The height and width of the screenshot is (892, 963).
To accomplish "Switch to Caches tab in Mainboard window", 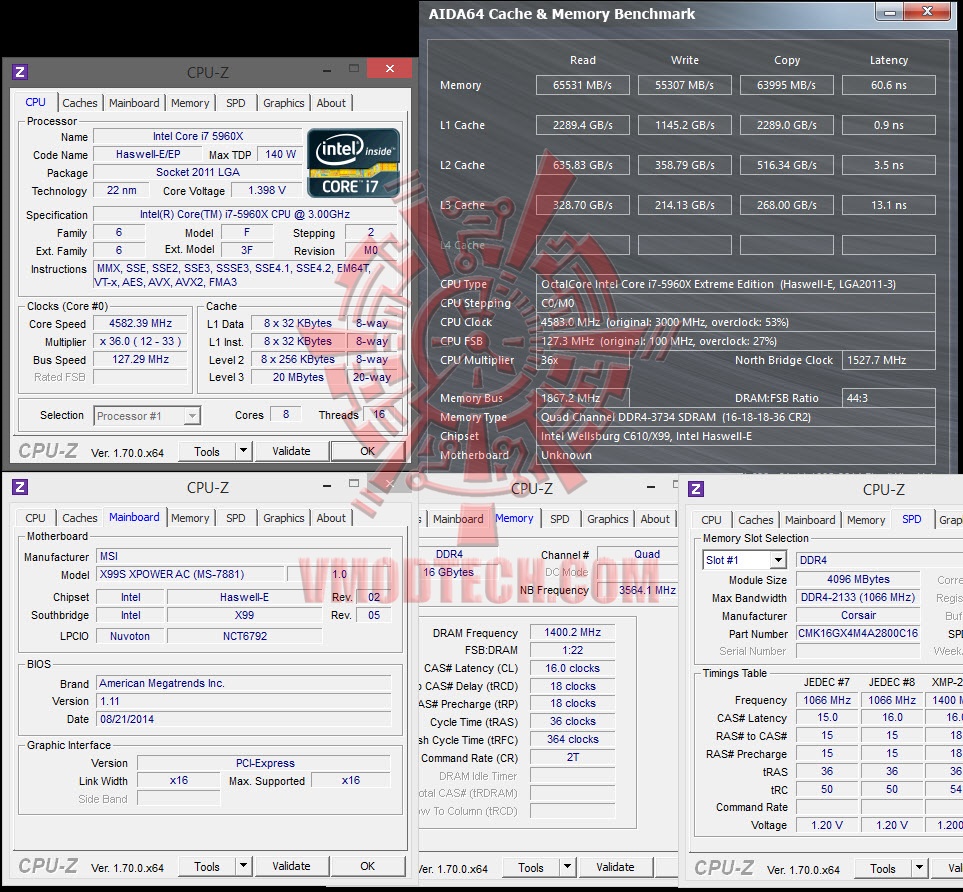I will point(80,518).
